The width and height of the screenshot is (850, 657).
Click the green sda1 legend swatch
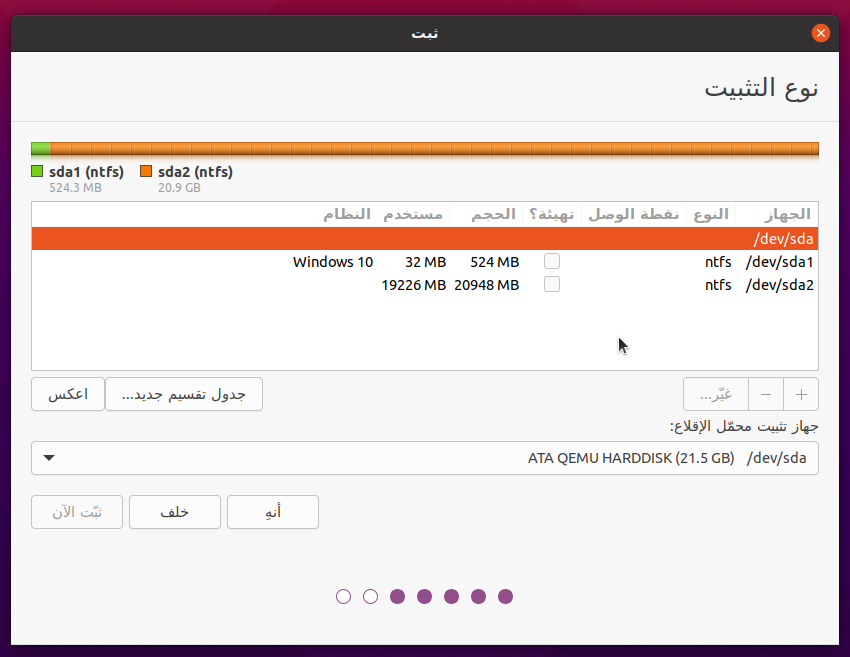click(38, 172)
